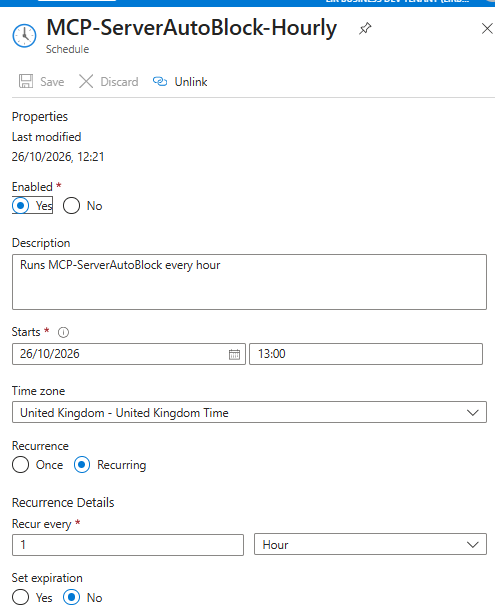Open the Hour recurrence unit dropdown
Image resolution: width=495 pixels, height=609 pixels.
click(370, 545)
